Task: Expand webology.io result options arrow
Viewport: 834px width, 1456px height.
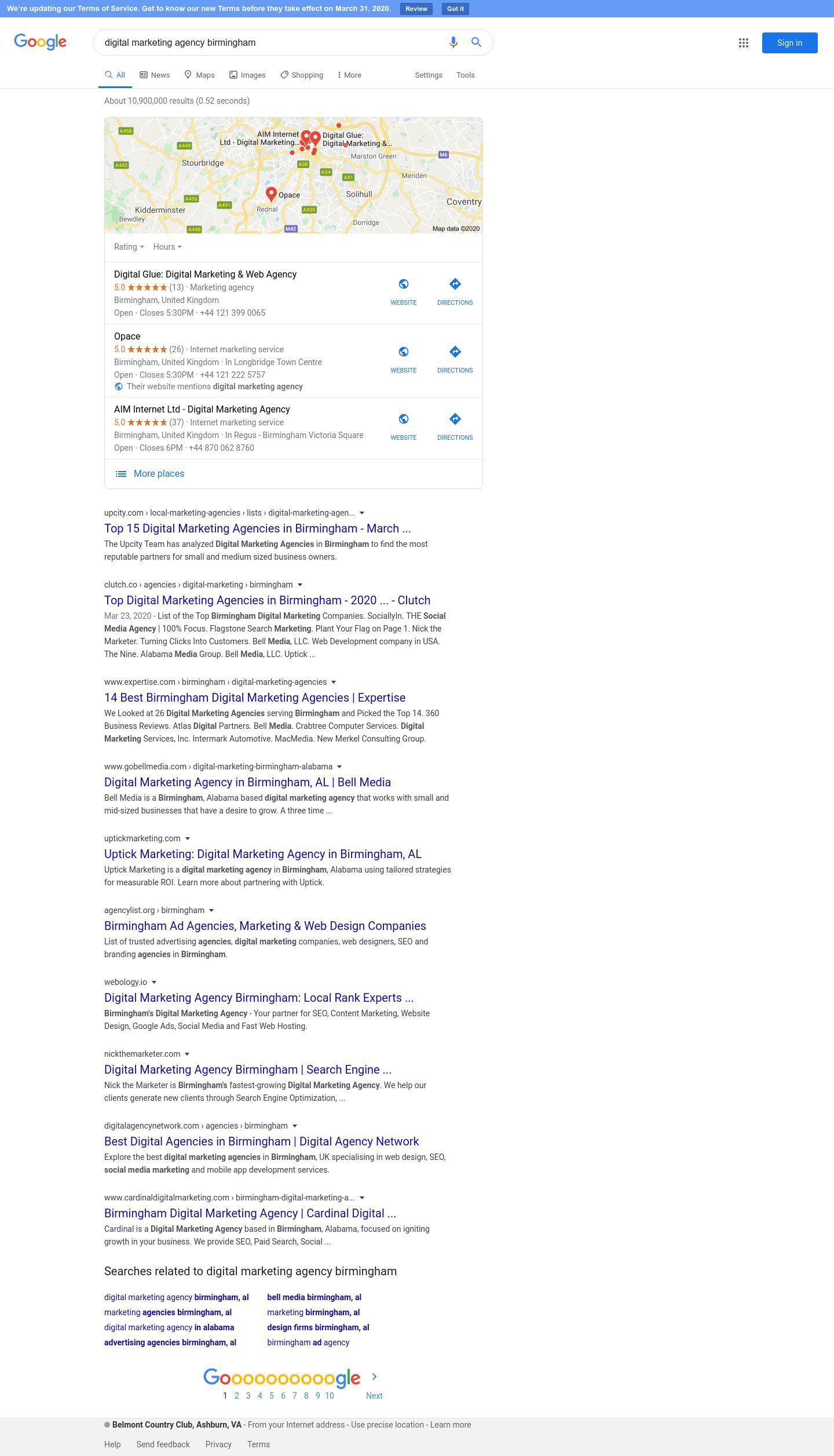Action: point(154,982)
